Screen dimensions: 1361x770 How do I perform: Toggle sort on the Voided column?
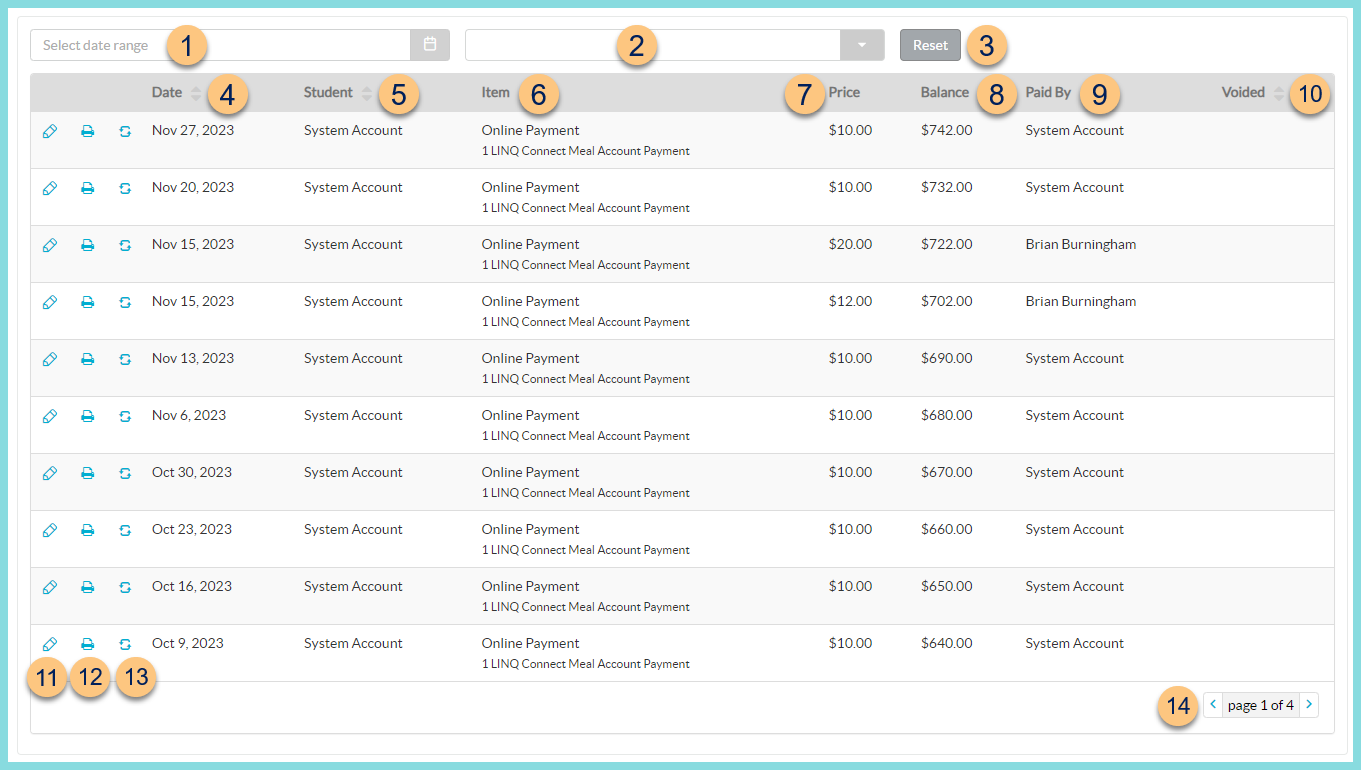(x=1279, y=91)
